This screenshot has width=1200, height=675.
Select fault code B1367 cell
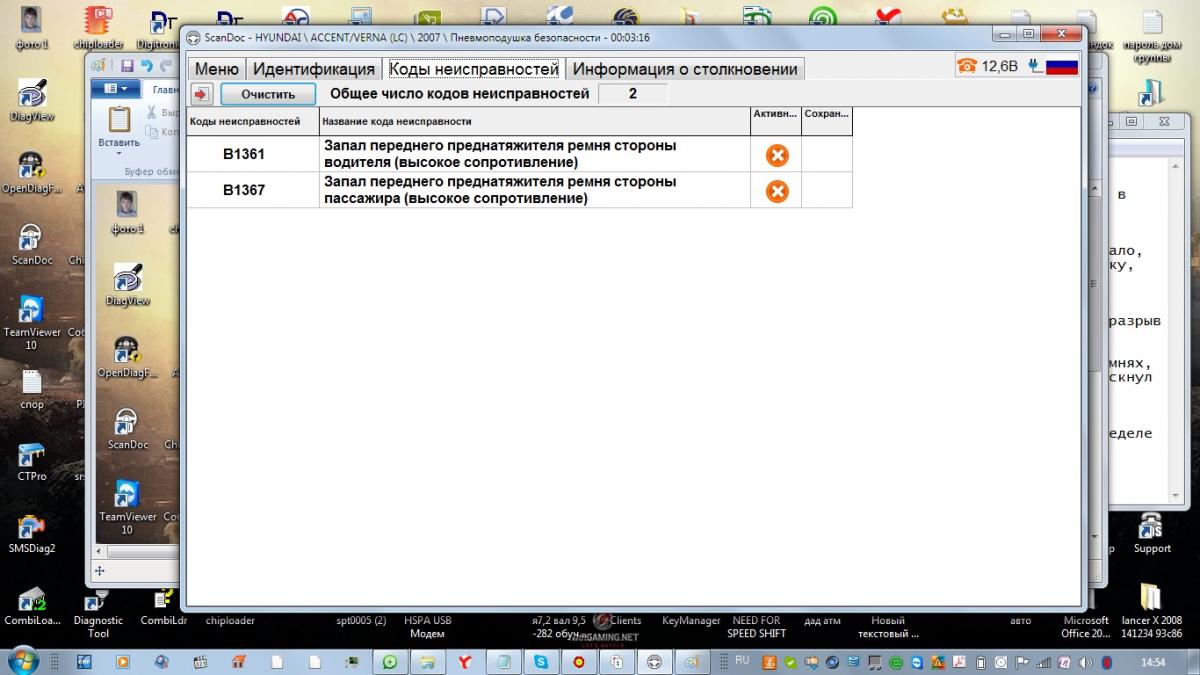coord(253,190)
